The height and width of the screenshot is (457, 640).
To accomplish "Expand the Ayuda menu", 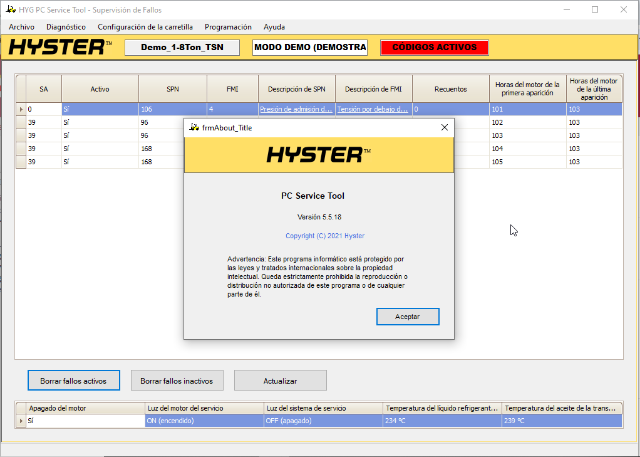I will [273, 27].
